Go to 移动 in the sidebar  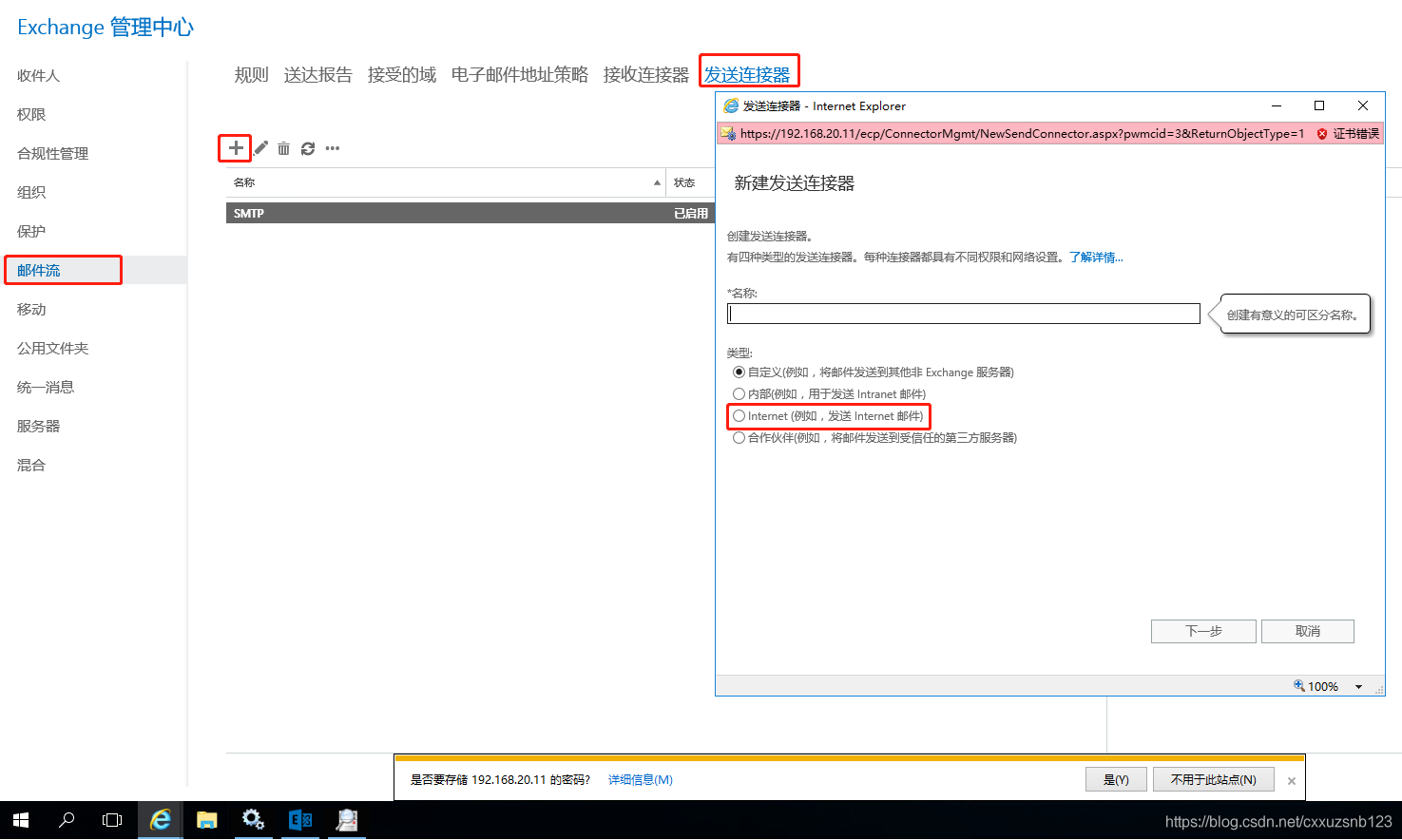click(31, 310)
